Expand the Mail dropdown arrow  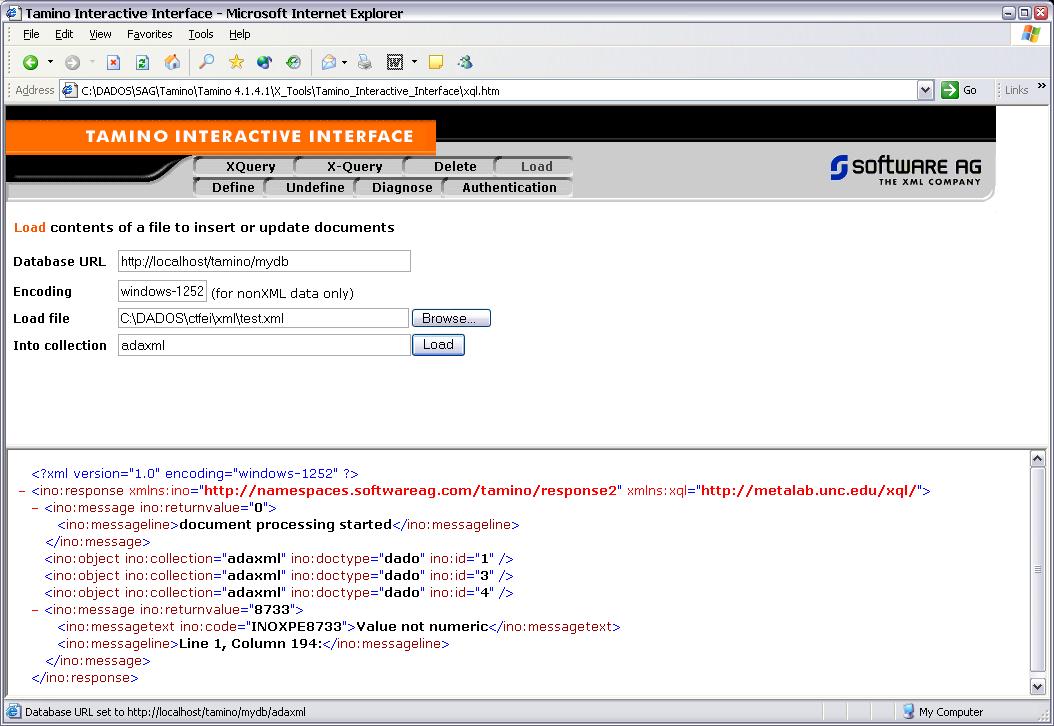344,63
